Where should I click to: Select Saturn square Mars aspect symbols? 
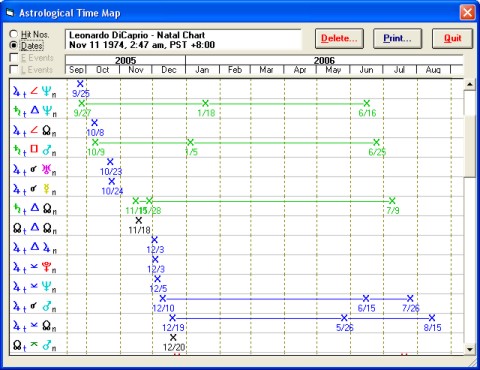(35, 150)
